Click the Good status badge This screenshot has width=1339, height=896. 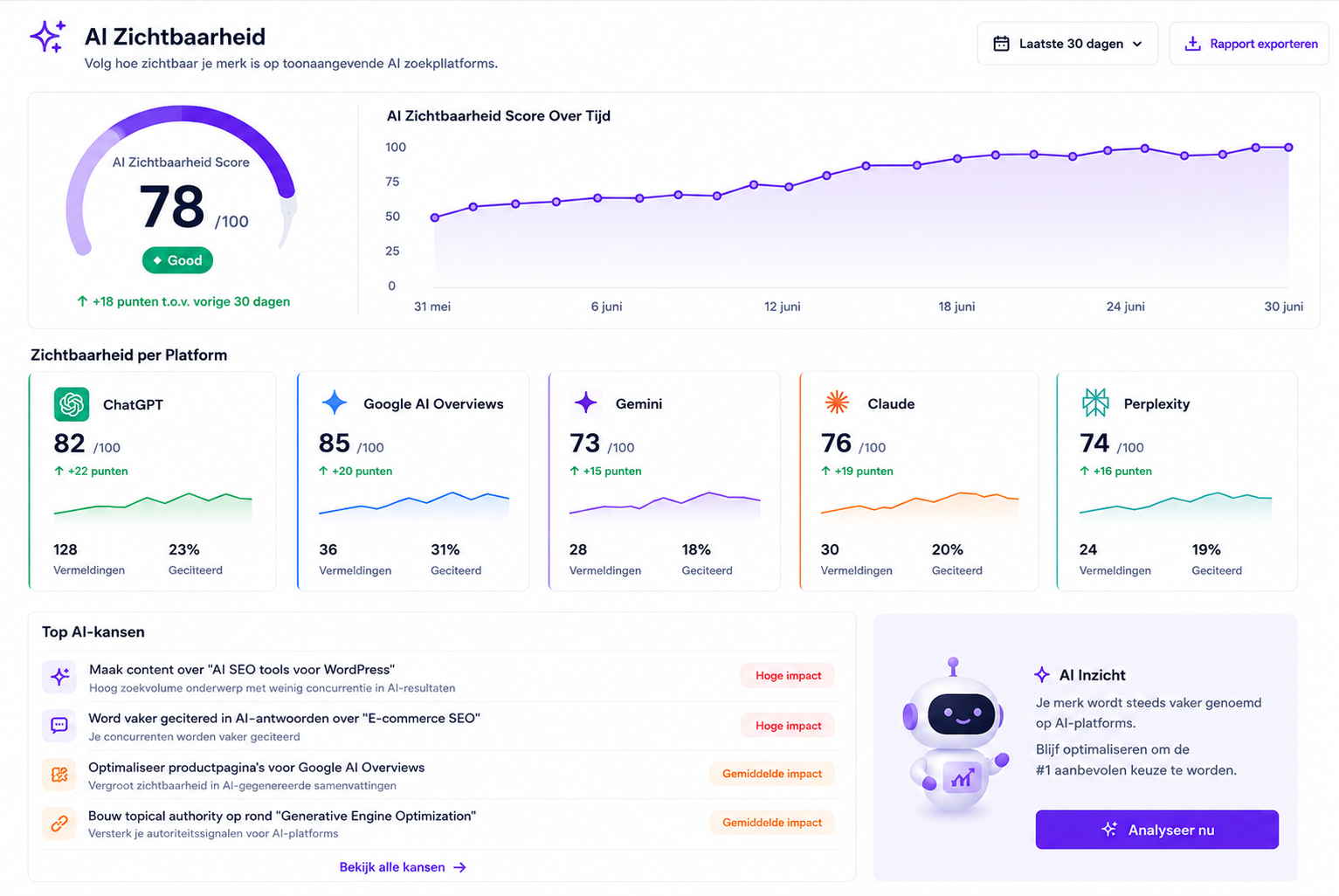tap(178, 260)
